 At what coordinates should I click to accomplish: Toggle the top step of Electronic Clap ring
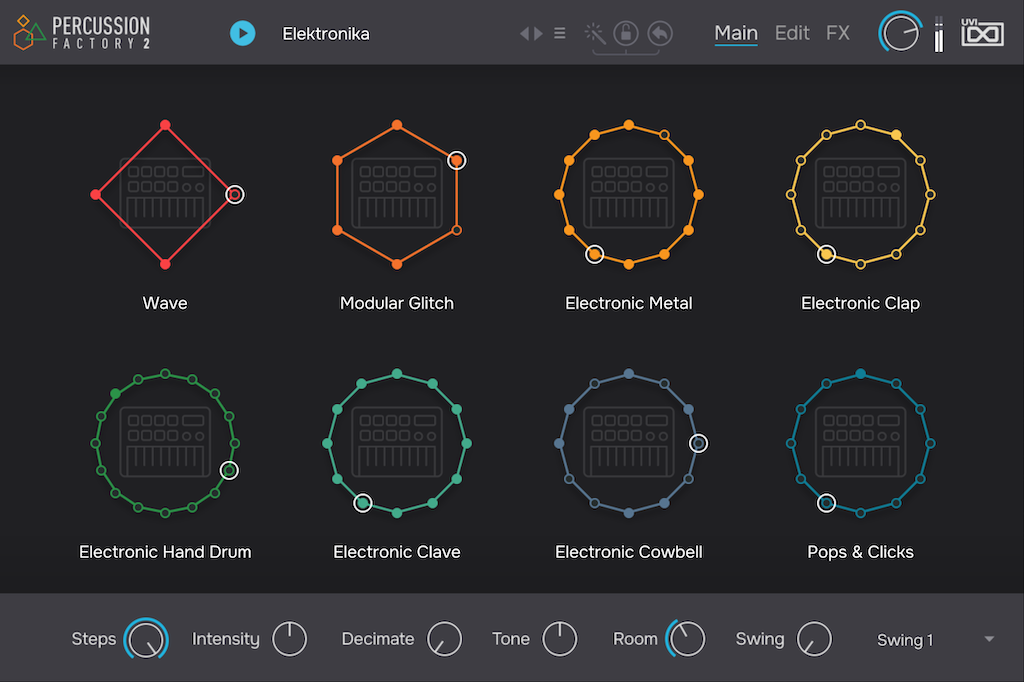(860, 125)
